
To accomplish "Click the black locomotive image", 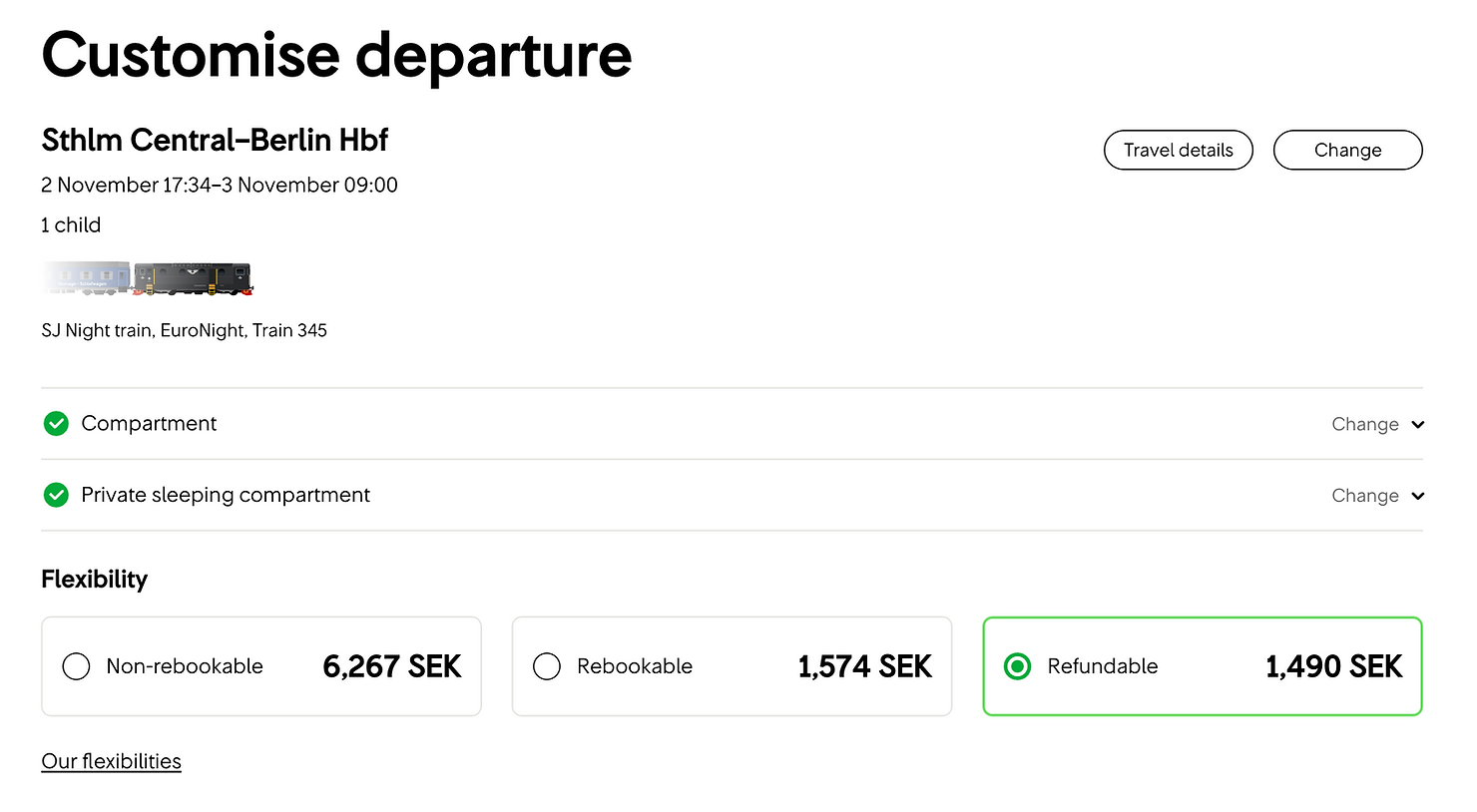I will point(194,279).
